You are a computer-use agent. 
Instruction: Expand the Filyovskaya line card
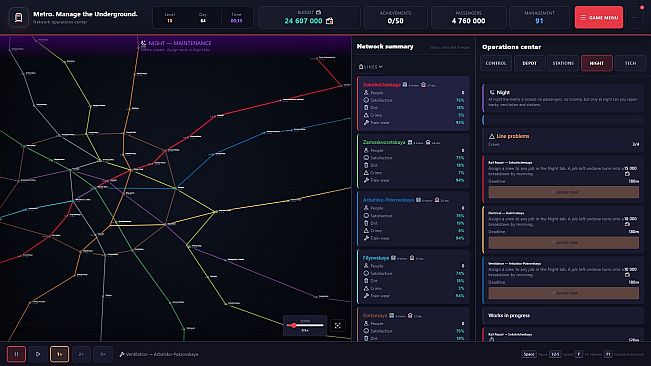(x=413, y=277)
